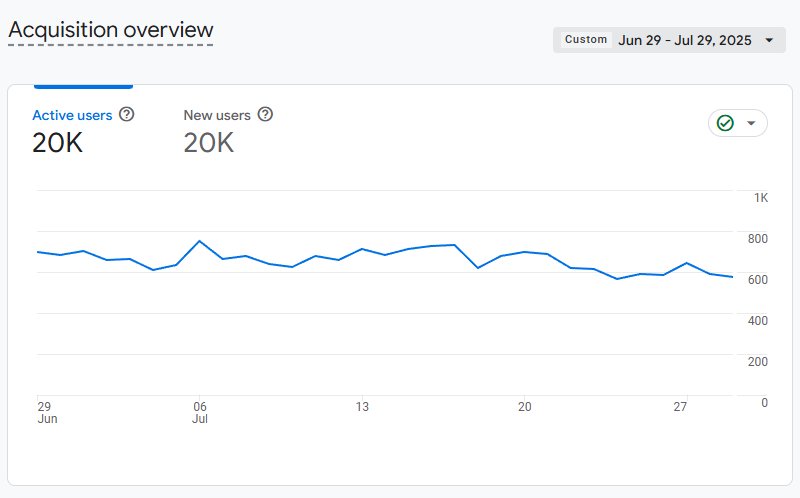Select the Active users metric tab

click(72, 115)
